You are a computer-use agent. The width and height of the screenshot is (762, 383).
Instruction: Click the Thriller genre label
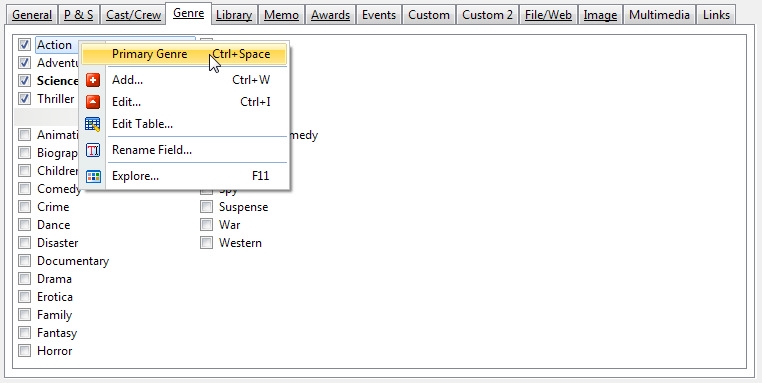(x=55, y=99)
